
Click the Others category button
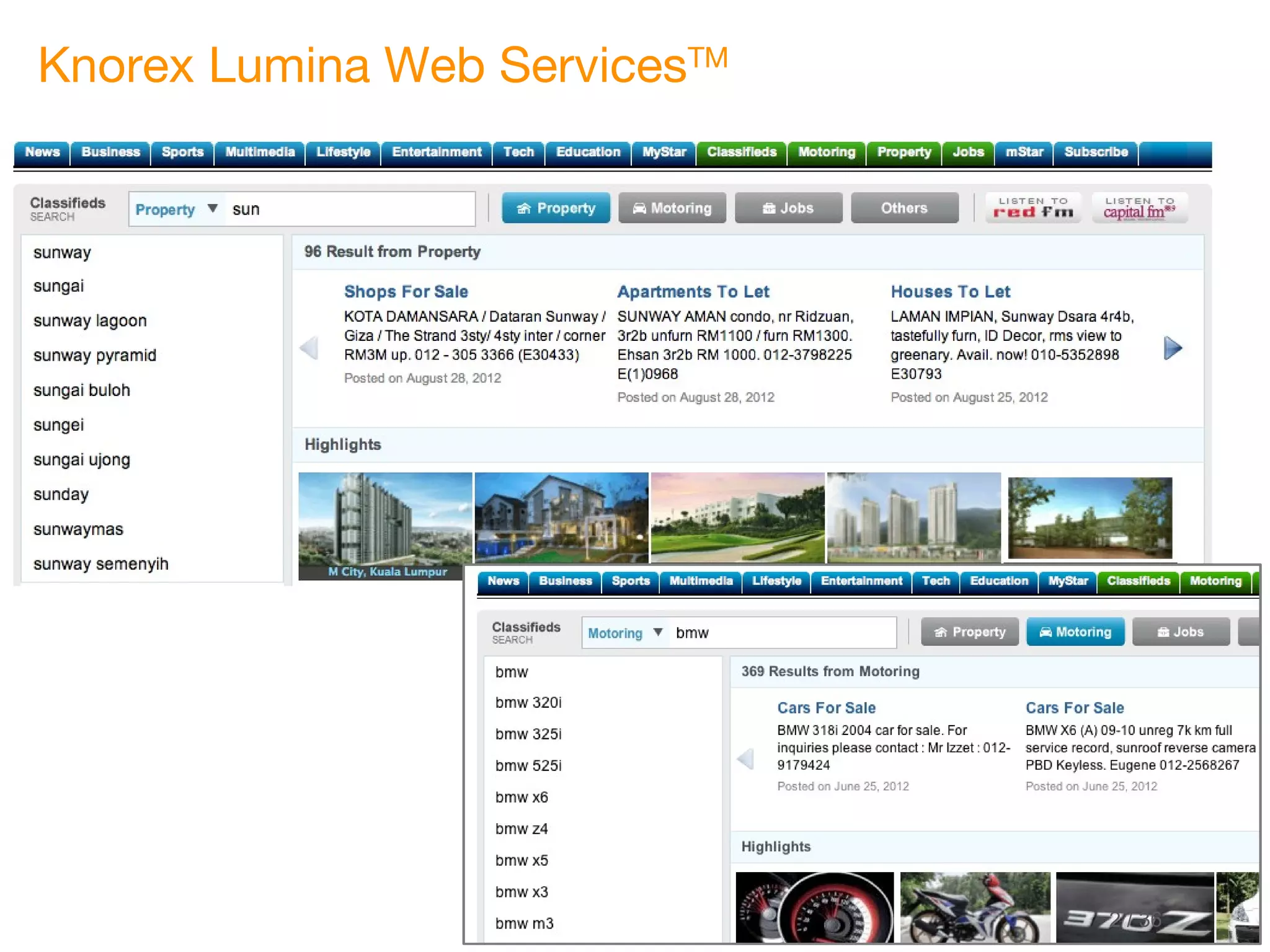coord(904,208)
